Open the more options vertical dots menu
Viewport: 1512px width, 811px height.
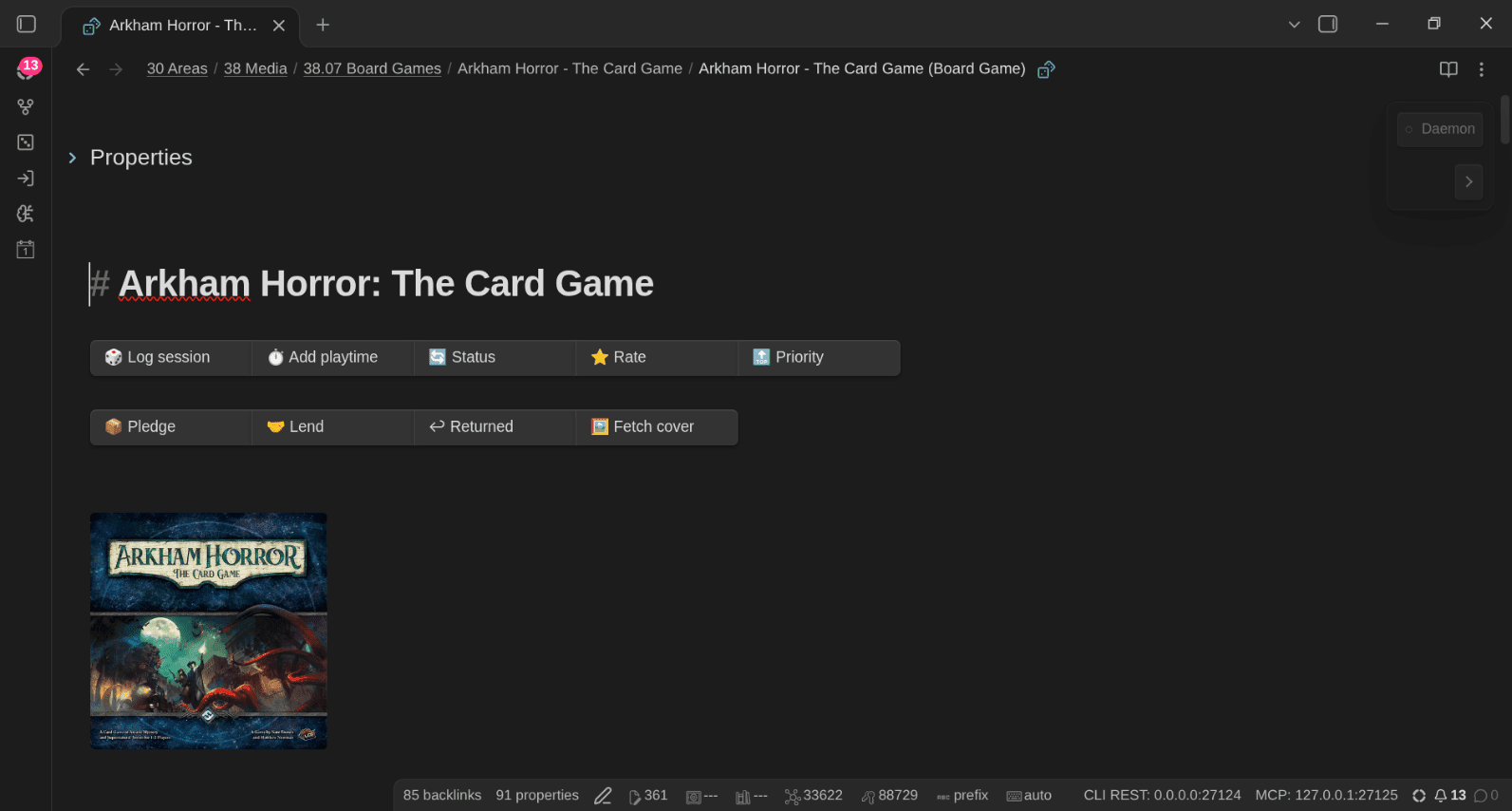(x=1481, y=69)
